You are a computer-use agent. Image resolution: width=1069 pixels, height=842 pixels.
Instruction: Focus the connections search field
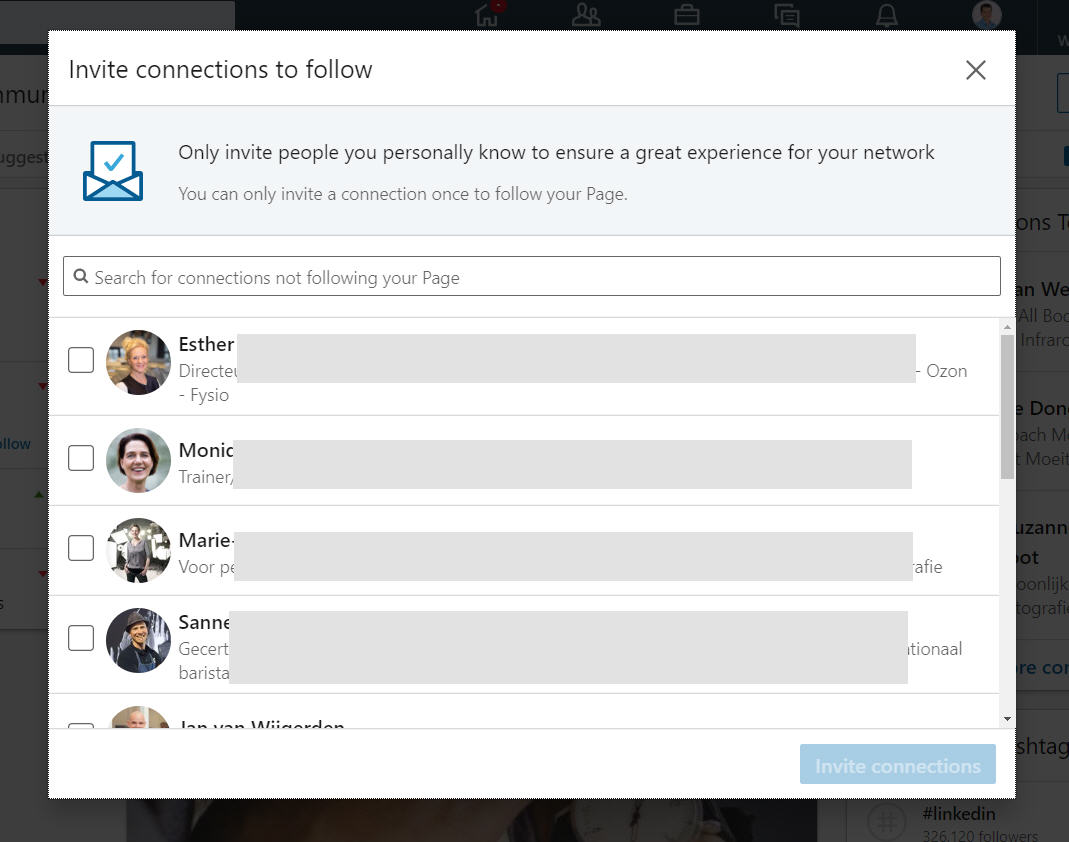tap(532, 276)
